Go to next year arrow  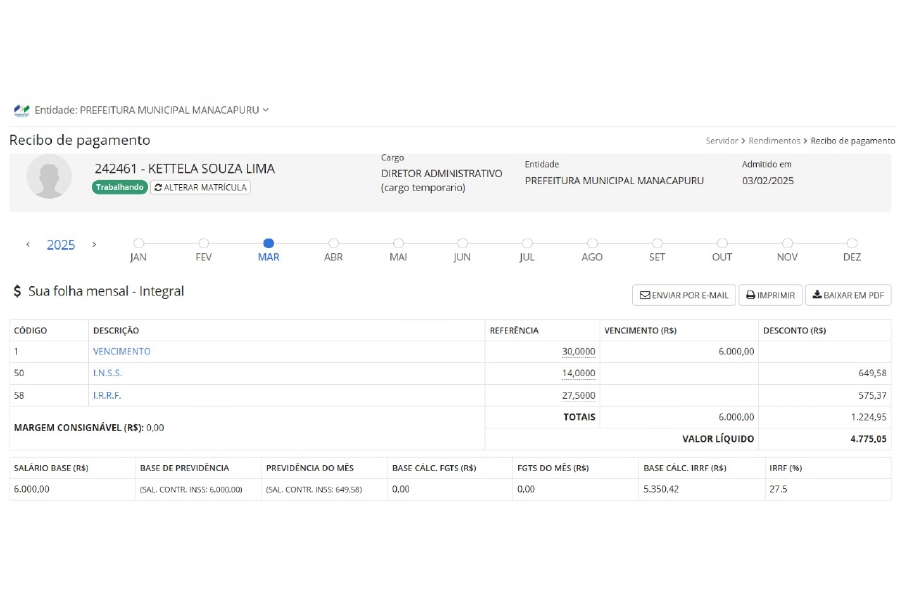[94, 245]
